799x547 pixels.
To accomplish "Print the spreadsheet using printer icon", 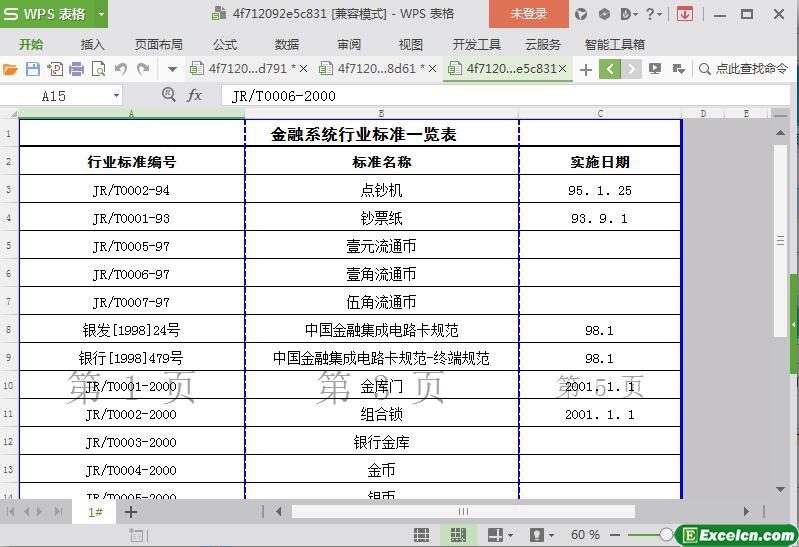I will pos(76,69).
